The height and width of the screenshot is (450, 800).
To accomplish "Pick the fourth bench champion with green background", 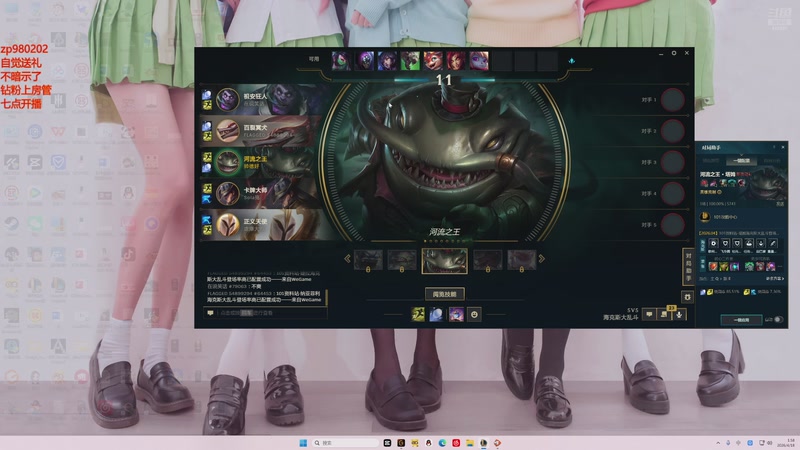I will click(x=410, y=61).
